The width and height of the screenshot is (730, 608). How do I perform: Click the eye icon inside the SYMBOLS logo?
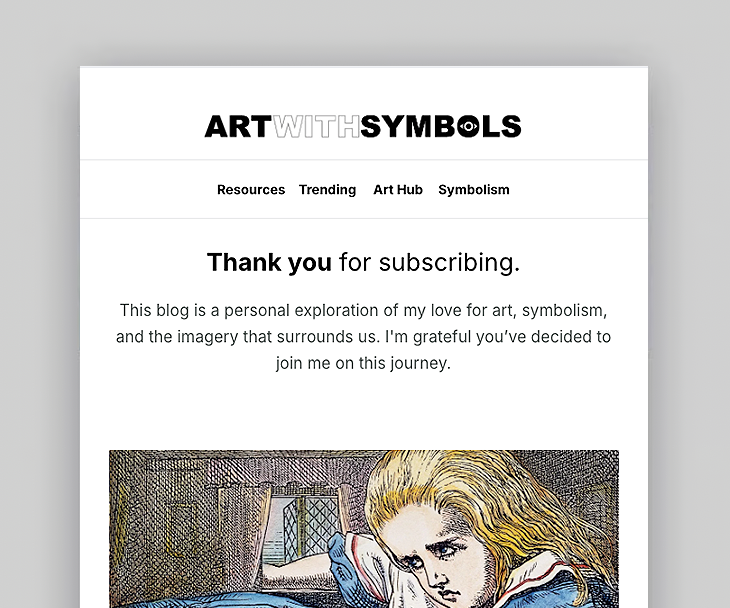pyautogui.click(x=468, y=127)
